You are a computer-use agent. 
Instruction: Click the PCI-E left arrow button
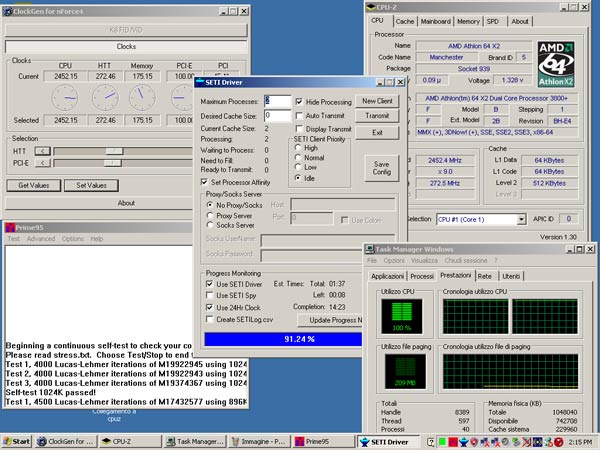[x=42, y=163]
